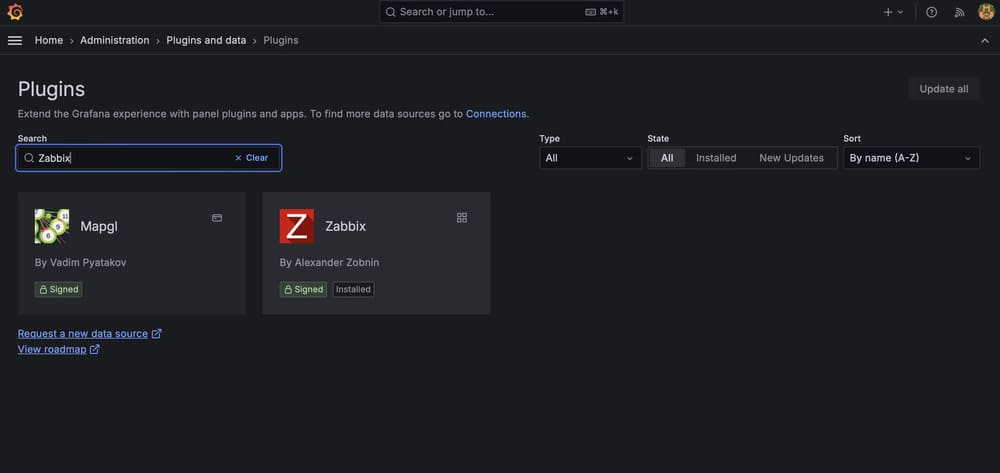
Task: Click the search magnifier in plugin search
Action: 29,158
